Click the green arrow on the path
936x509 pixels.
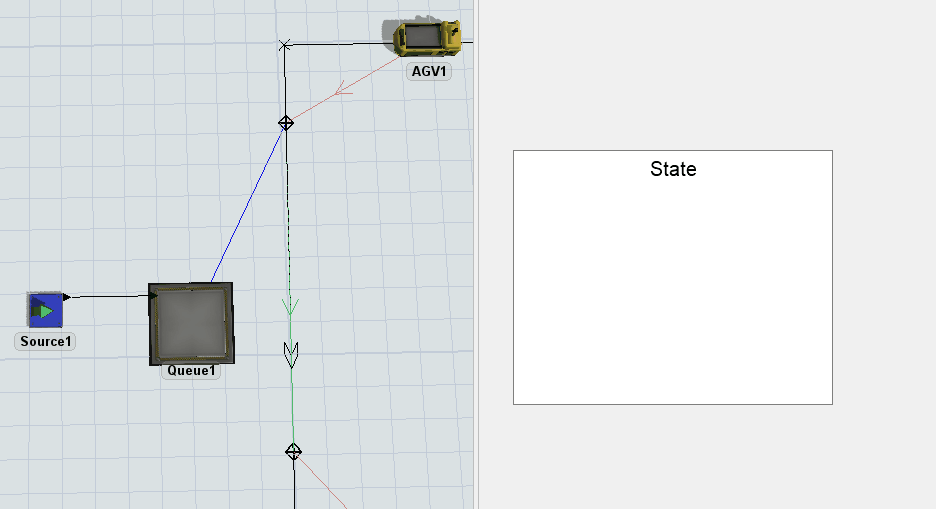pyautogui.click(x=290, y=307)
